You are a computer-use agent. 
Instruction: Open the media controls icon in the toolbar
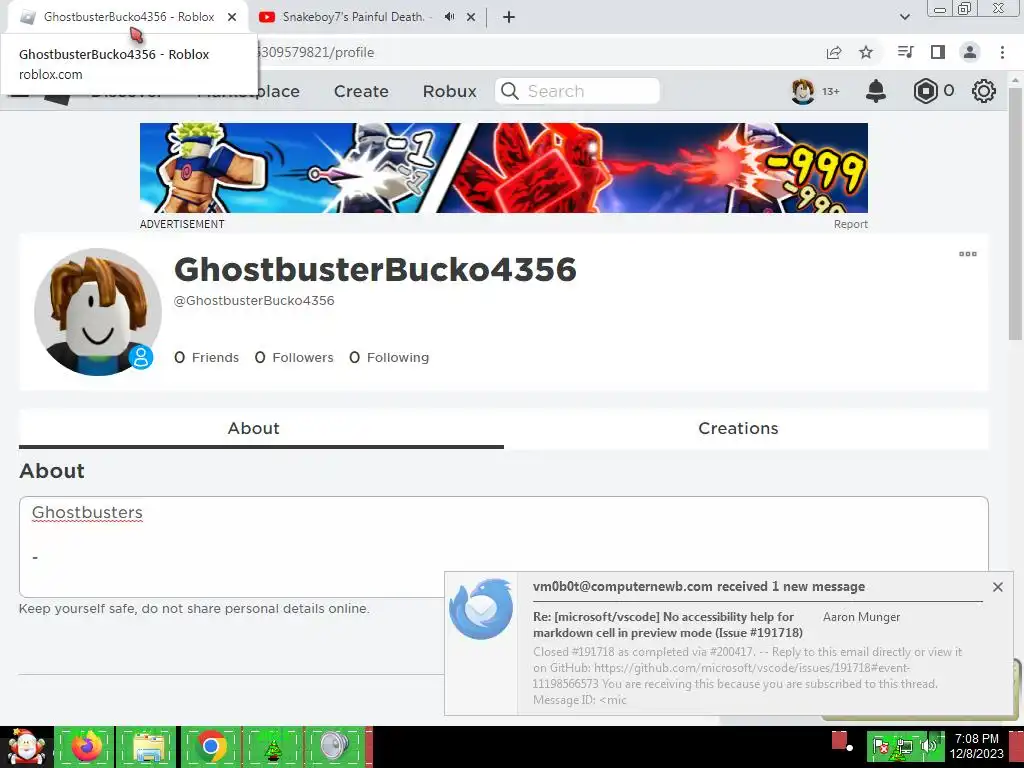tap(905, 52)
